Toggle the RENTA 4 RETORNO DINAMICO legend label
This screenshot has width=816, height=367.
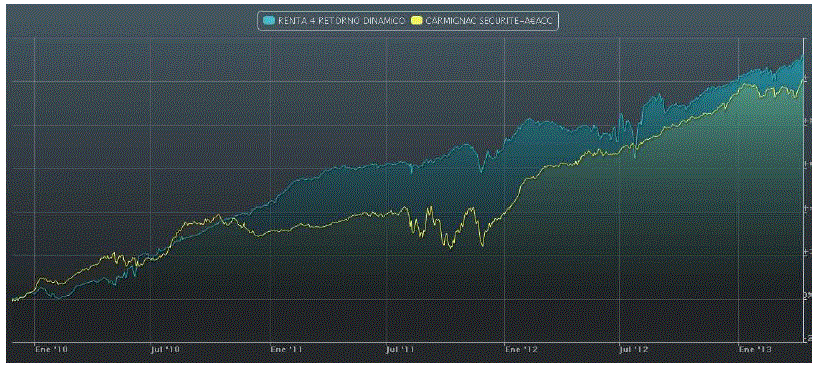[340, 20]
